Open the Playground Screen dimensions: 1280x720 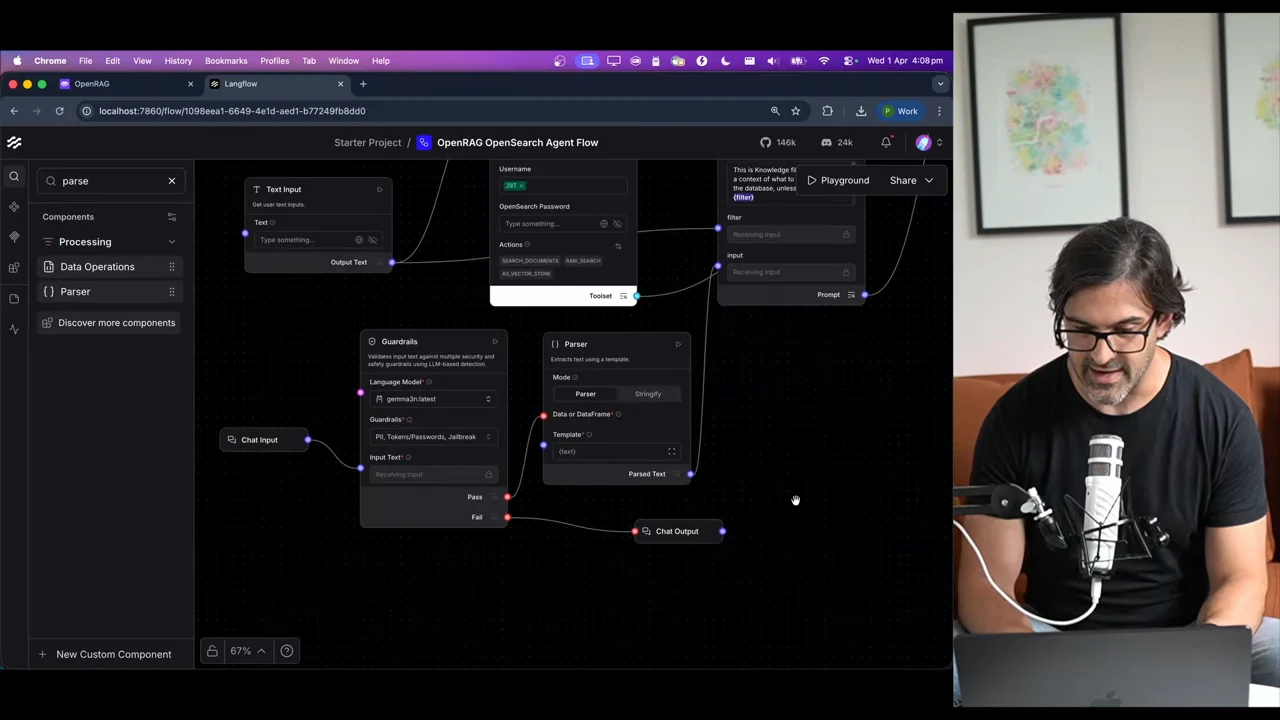(x=838, y=181)
